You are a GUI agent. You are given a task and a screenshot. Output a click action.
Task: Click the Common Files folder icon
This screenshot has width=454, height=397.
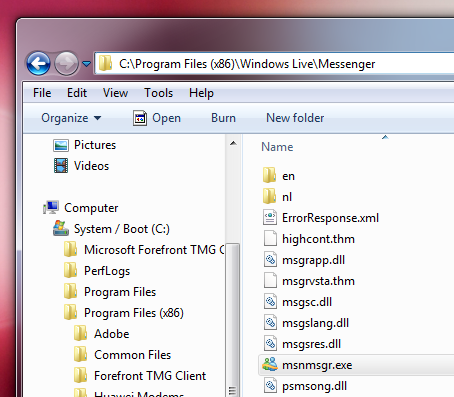[81, 354]
